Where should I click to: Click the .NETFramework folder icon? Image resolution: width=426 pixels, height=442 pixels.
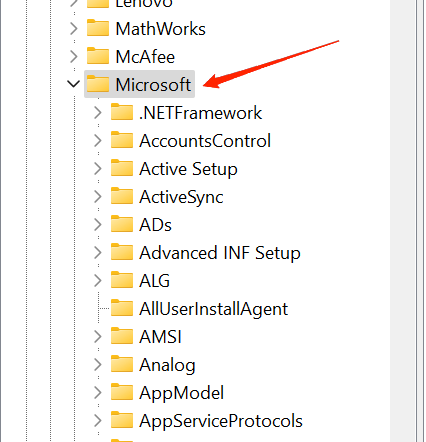[122, 112]
